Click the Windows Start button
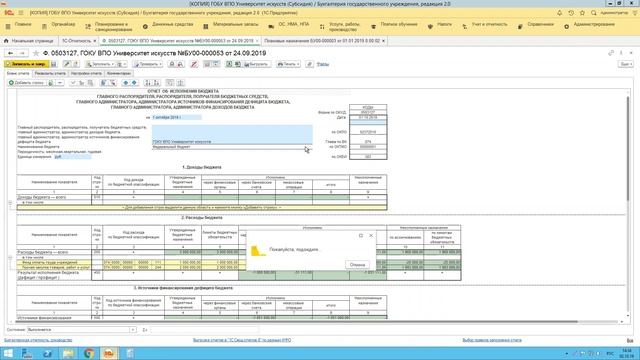 tap(8, 353)
